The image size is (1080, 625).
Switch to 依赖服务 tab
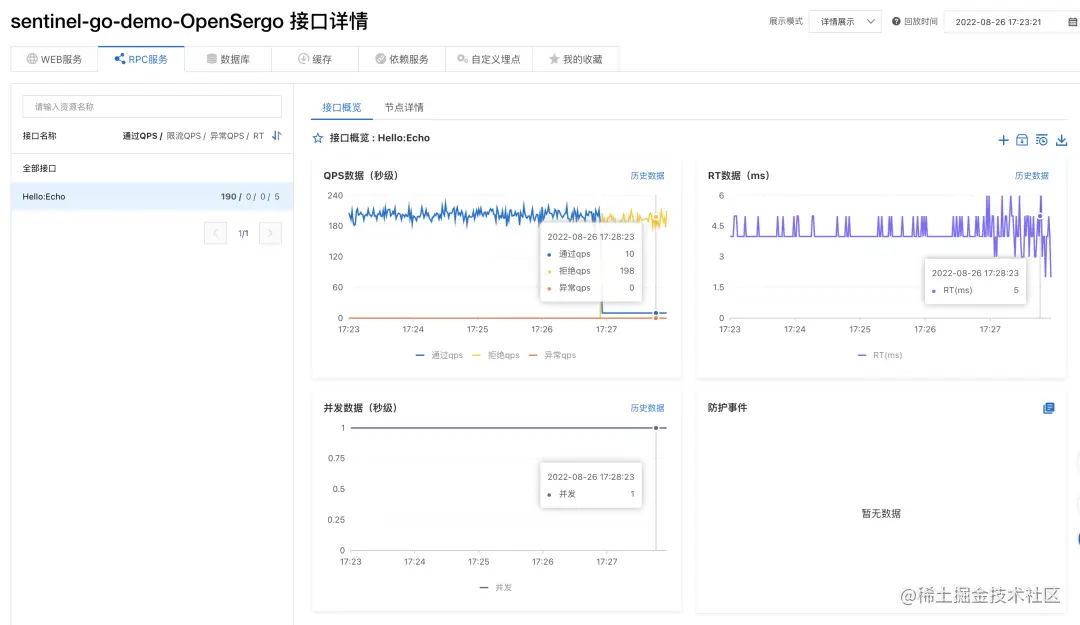pos(402,59)
